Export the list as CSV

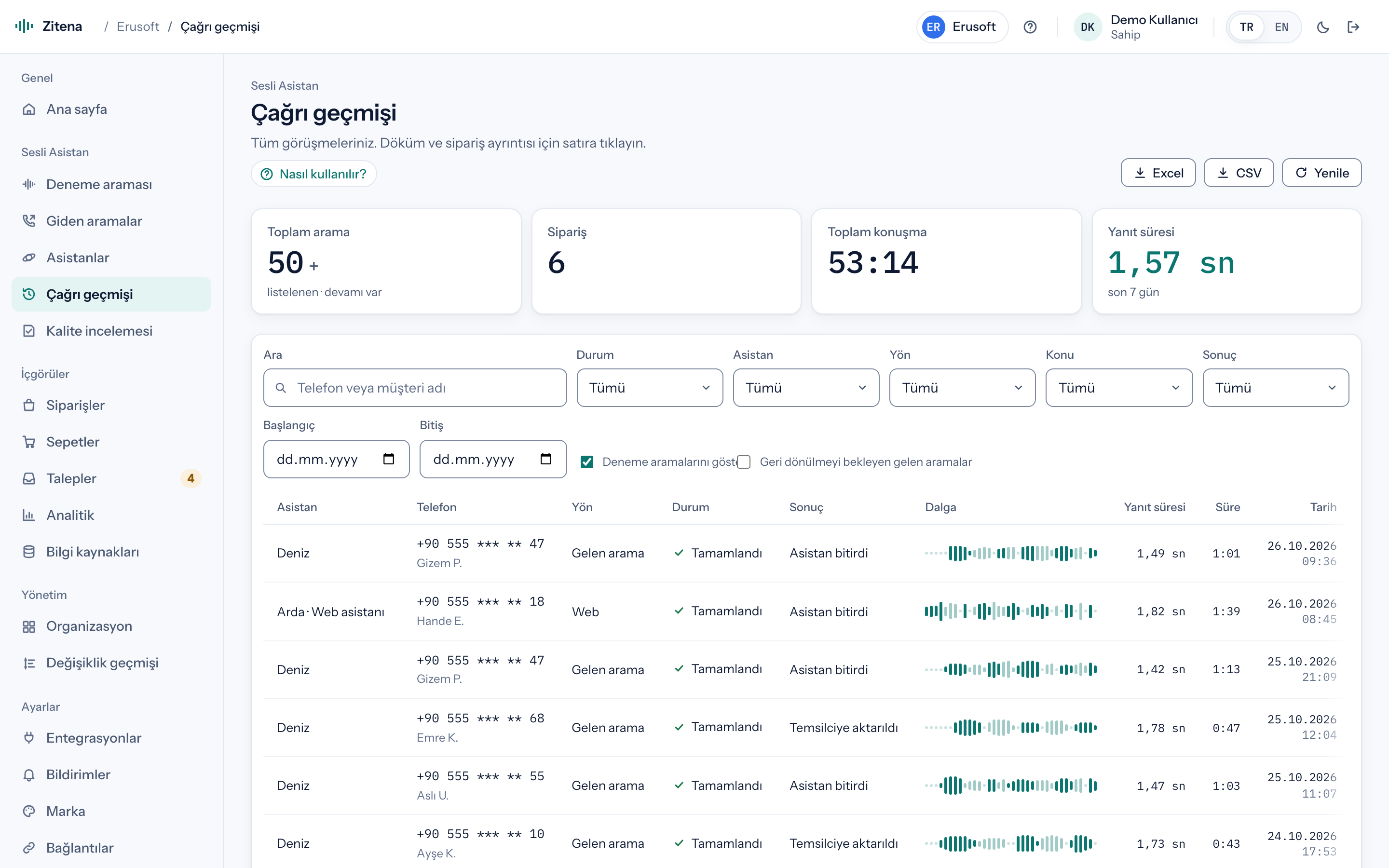(x=1239, y=173)
